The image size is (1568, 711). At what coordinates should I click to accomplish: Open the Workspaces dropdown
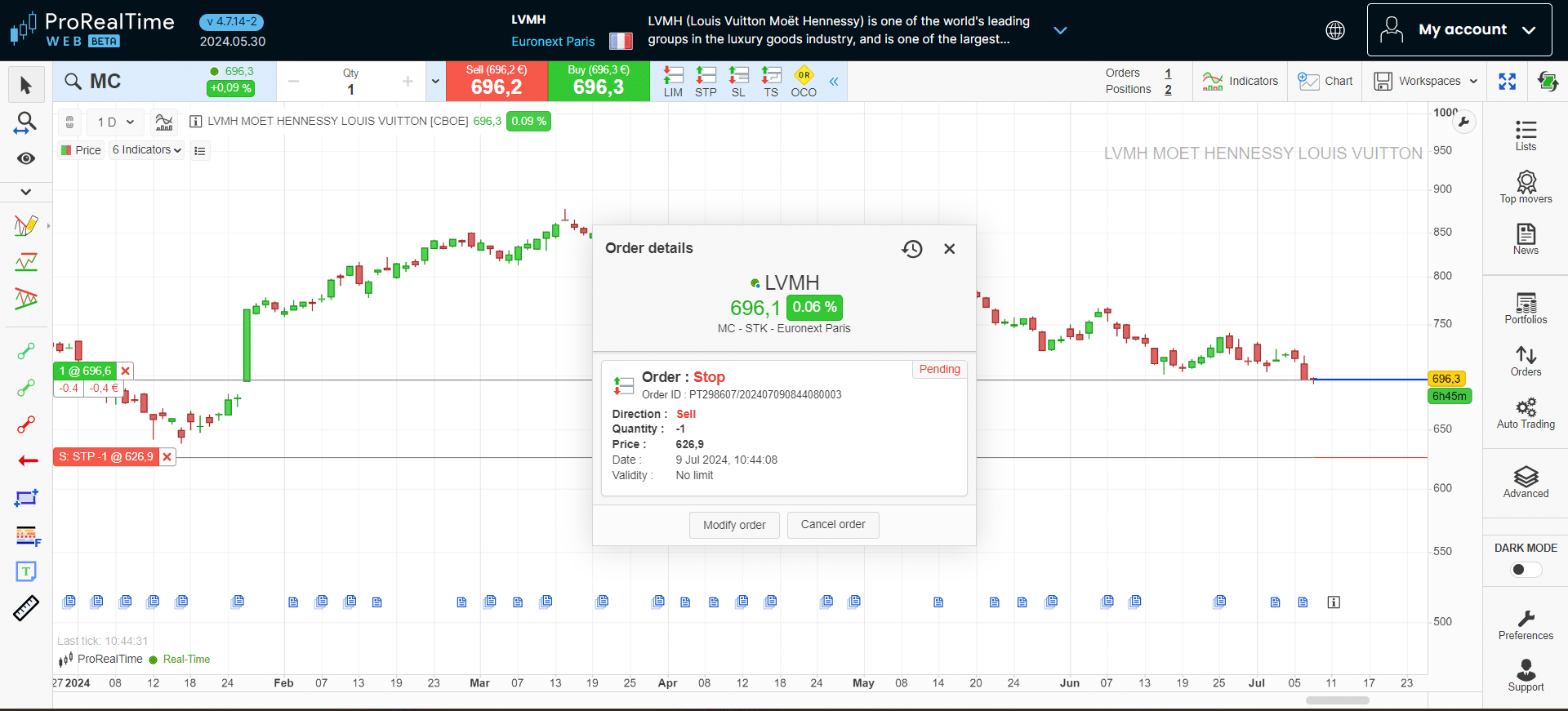[x=1425, y=81]
